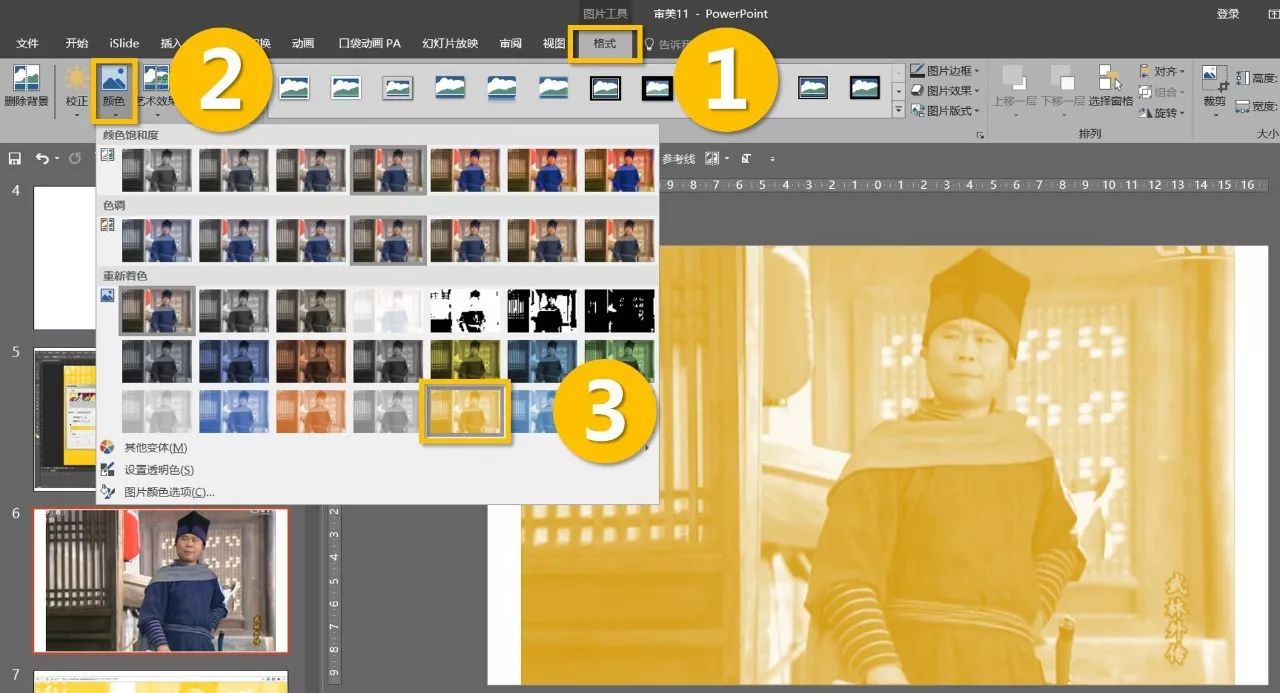Select the 格式 Format tab
Screen dimensions: 1280x693
tap(605, 44)
